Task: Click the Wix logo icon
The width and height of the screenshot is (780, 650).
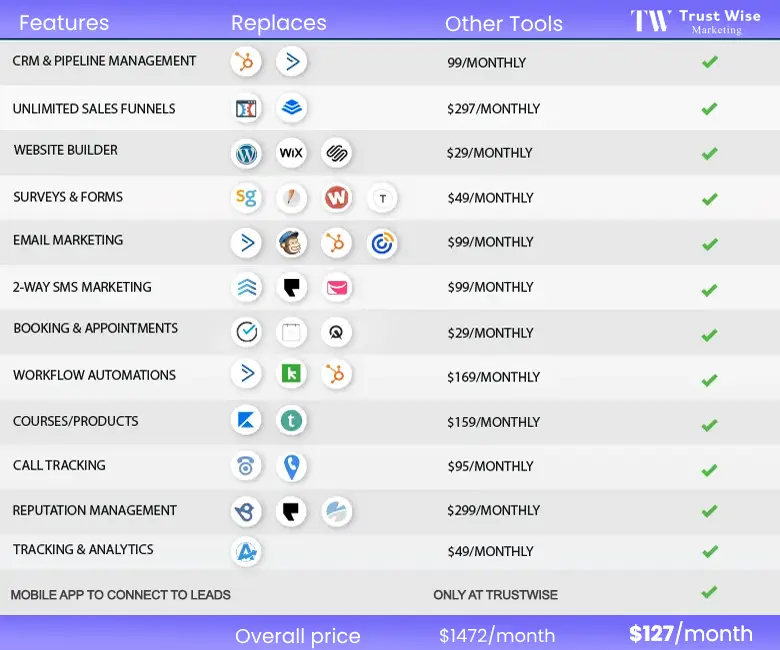Action: (291, 153)
